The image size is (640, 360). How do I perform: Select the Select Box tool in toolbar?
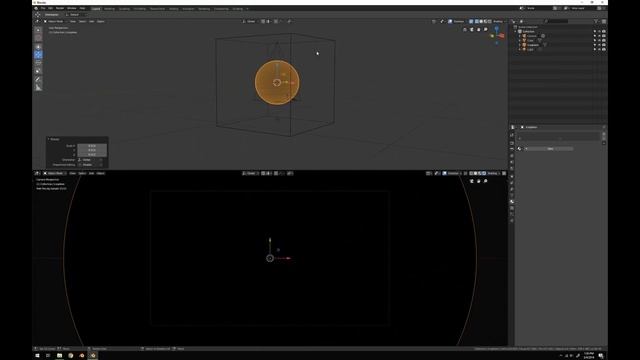(x=38, y=30)
